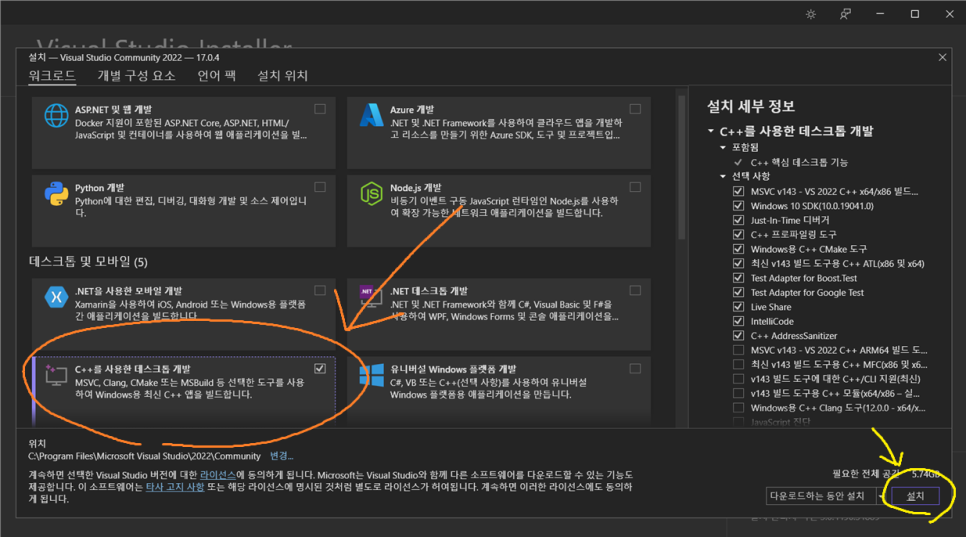
Task: Open the License (라이선스) link
Action: pos(217,475)
